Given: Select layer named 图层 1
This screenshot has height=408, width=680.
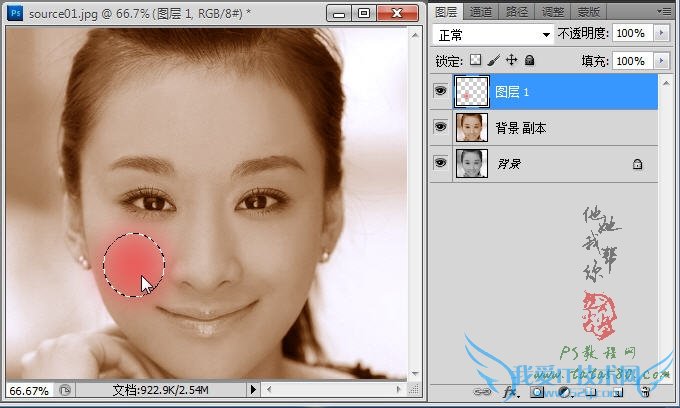Looking at the screenshot, I should pos(512,92).
